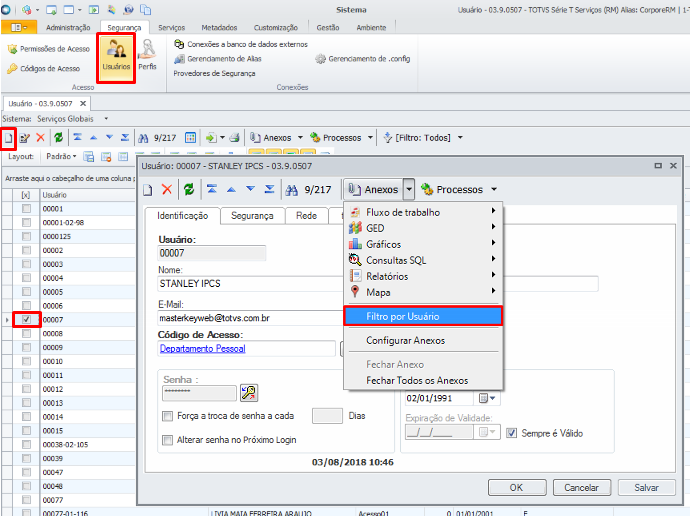The height and width of the screenshot is (516, 690).
Task: Enable Alterar senha no Próximo Login
Action: pos(168,440)
